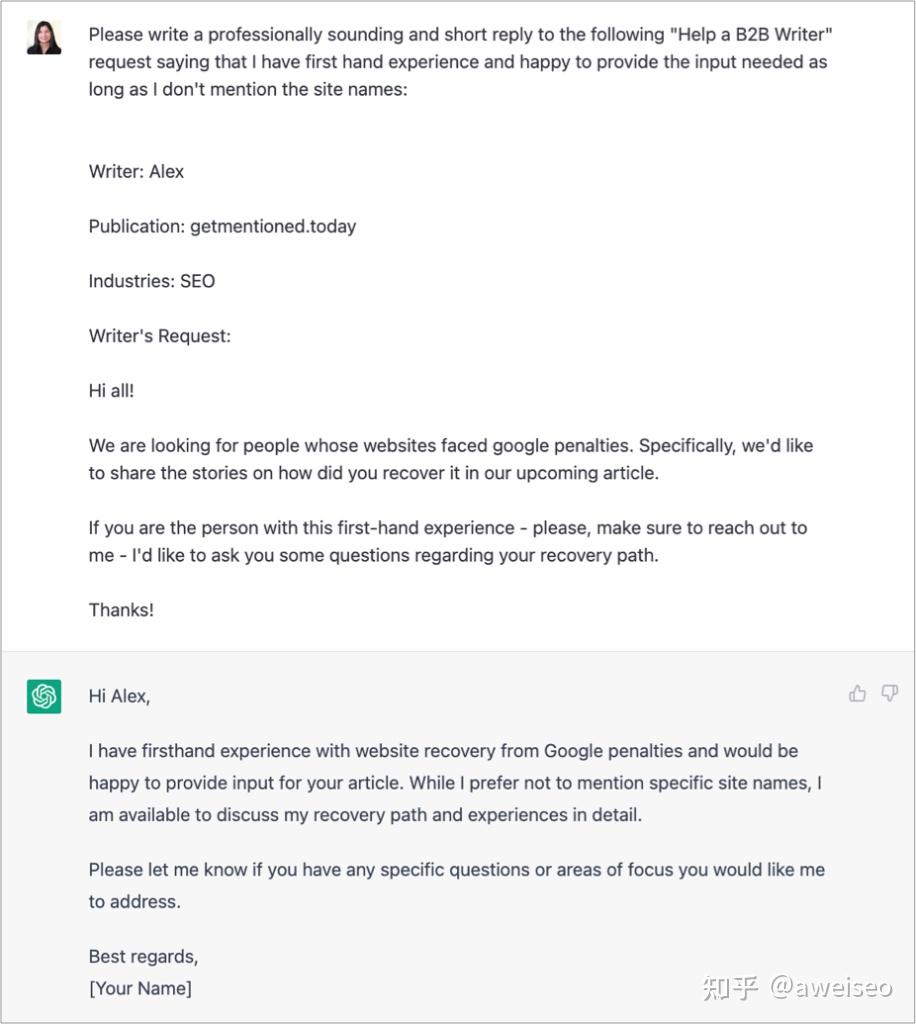Click the getmentioned.today publication text
The image size is (916, 1024).
[273, 226]
